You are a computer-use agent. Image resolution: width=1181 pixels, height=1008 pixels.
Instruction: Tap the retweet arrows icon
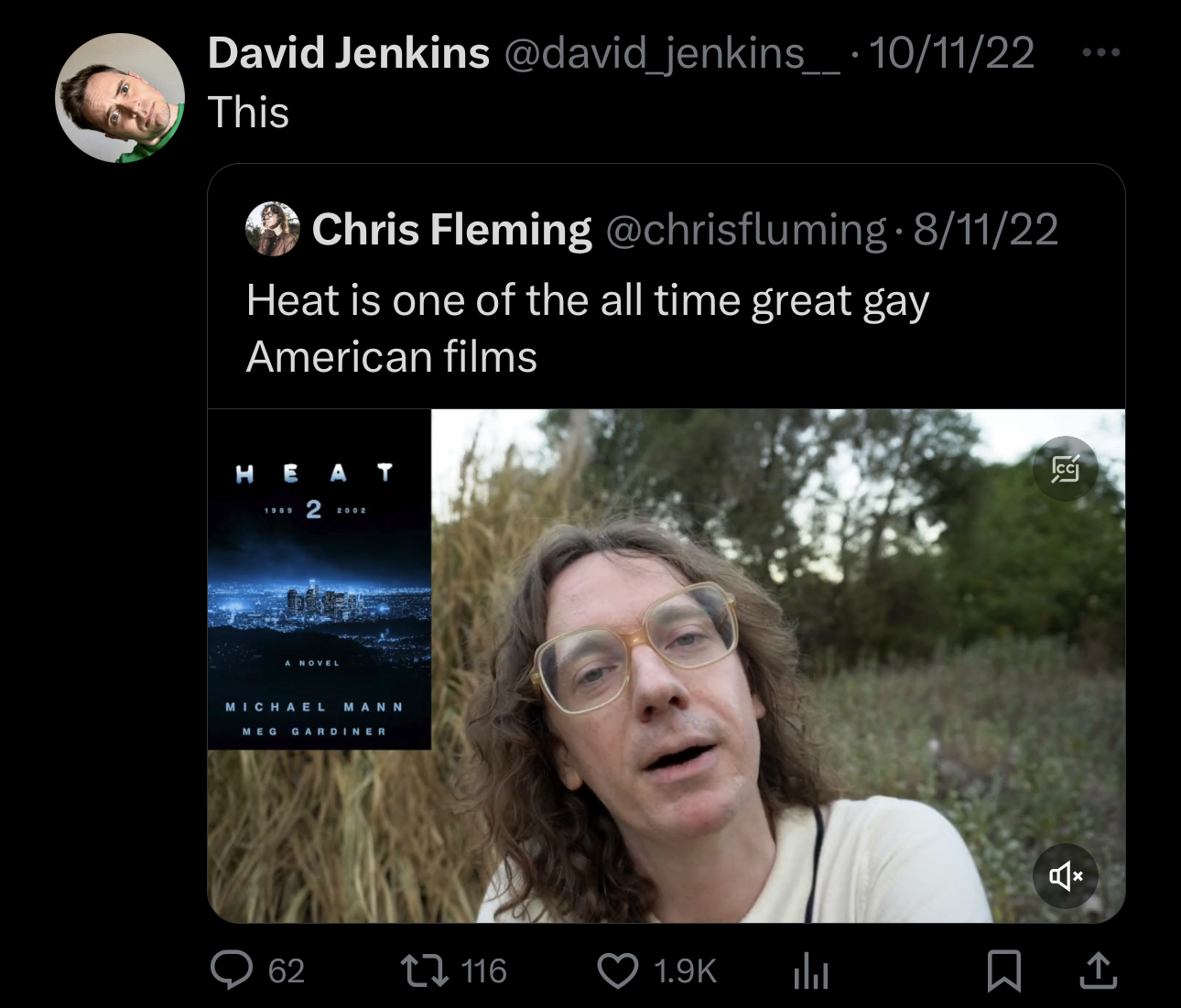tap(425, 970)
